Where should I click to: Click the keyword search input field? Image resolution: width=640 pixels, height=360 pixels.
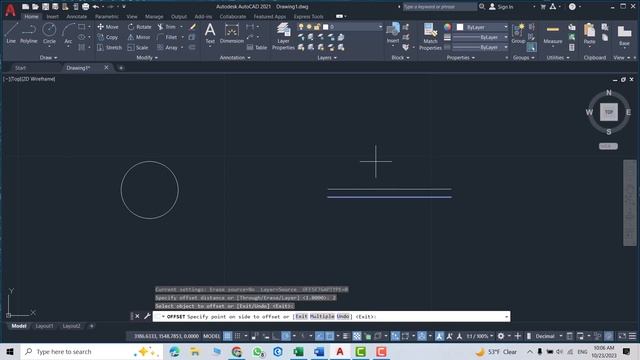439,7
